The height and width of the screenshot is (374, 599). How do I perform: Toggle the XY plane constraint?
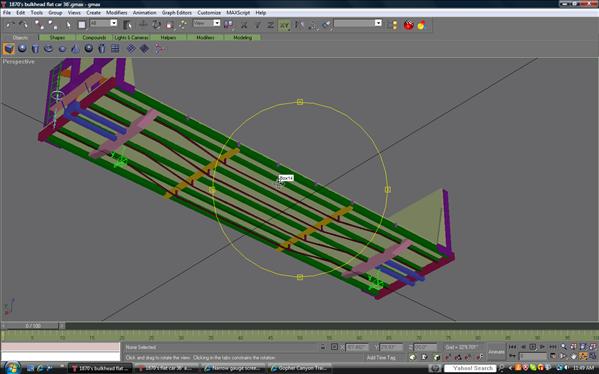285,25
